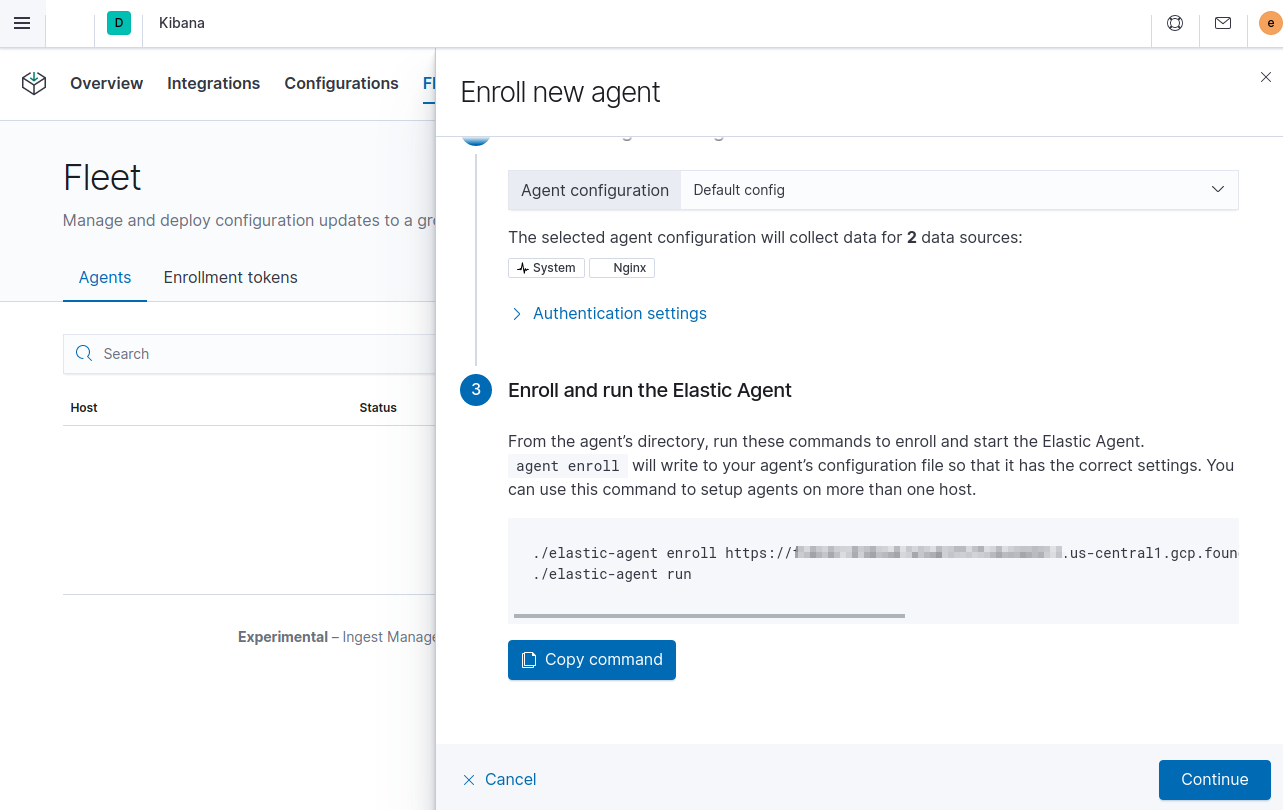Close the Enroll new agent flyout
The width and height of the screenshot is (1283, 810).
[1265, 77]
